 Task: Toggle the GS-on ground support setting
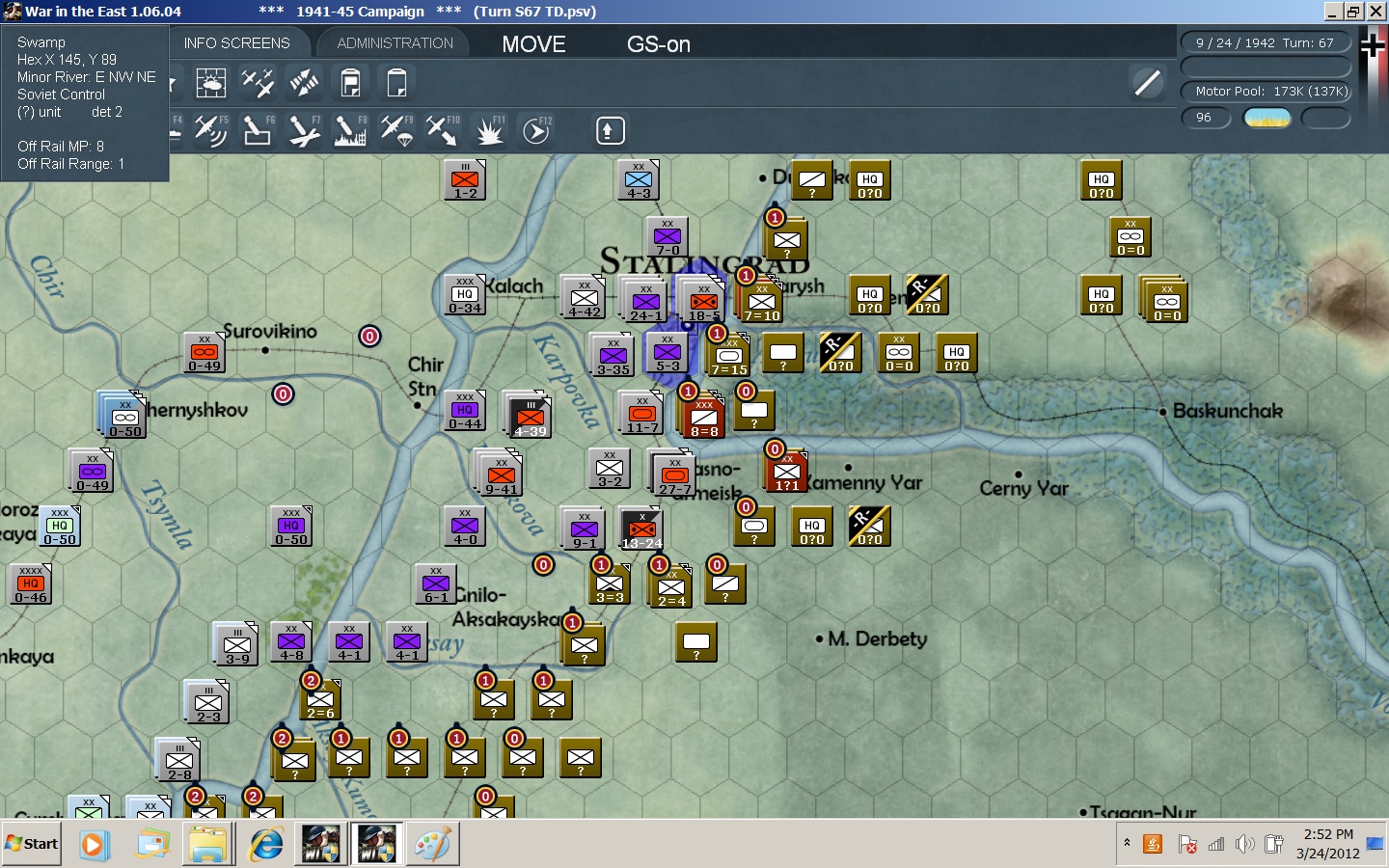tap(659, 44)
